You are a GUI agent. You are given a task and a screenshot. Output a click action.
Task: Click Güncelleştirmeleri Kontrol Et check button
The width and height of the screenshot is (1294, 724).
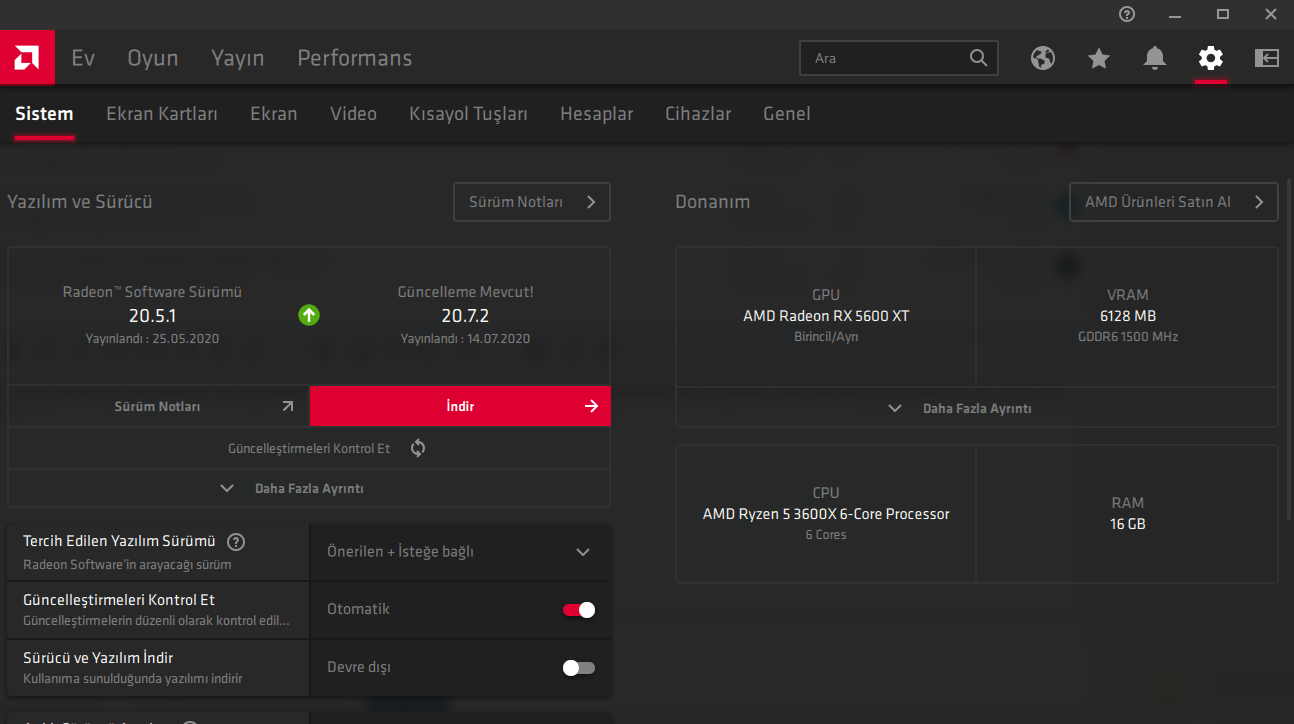pos(309,448)
